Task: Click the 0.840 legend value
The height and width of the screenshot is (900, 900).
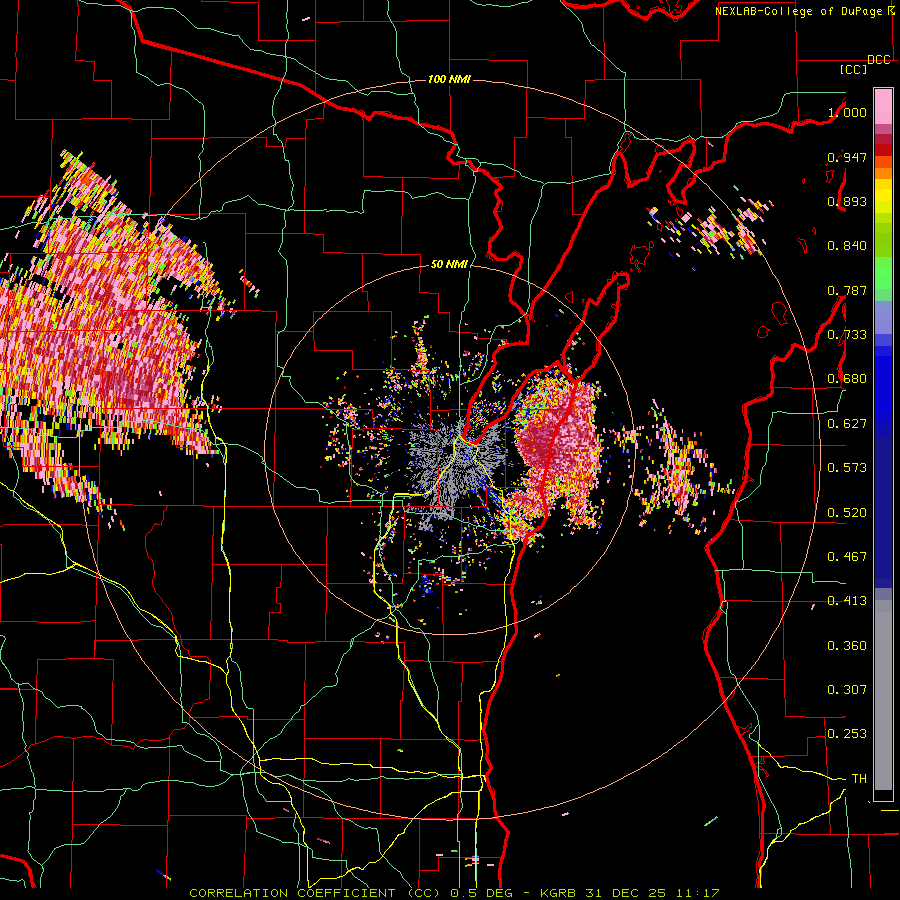Action: click(x=847, y=246)
